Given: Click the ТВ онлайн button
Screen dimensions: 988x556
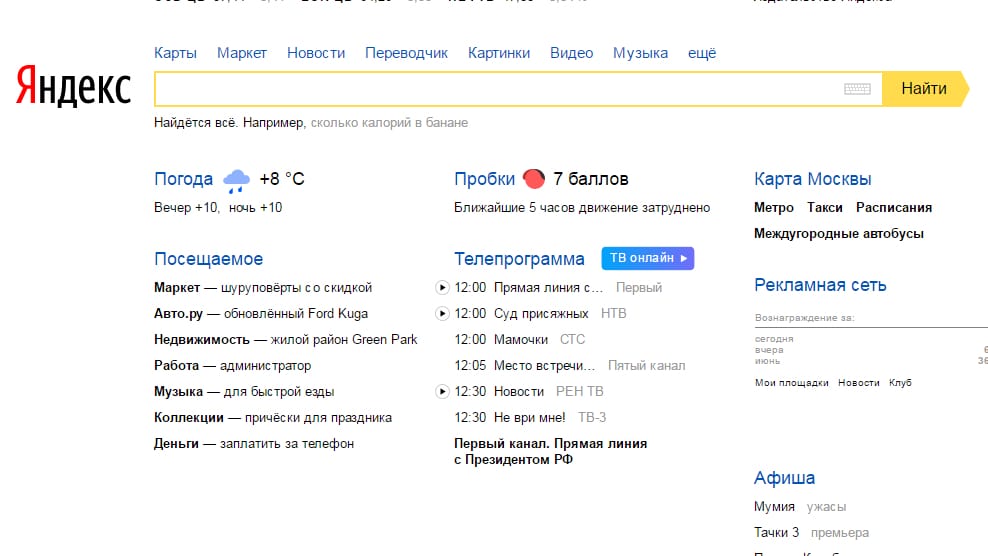Looking at the screenshot, I should coord(647,258).
